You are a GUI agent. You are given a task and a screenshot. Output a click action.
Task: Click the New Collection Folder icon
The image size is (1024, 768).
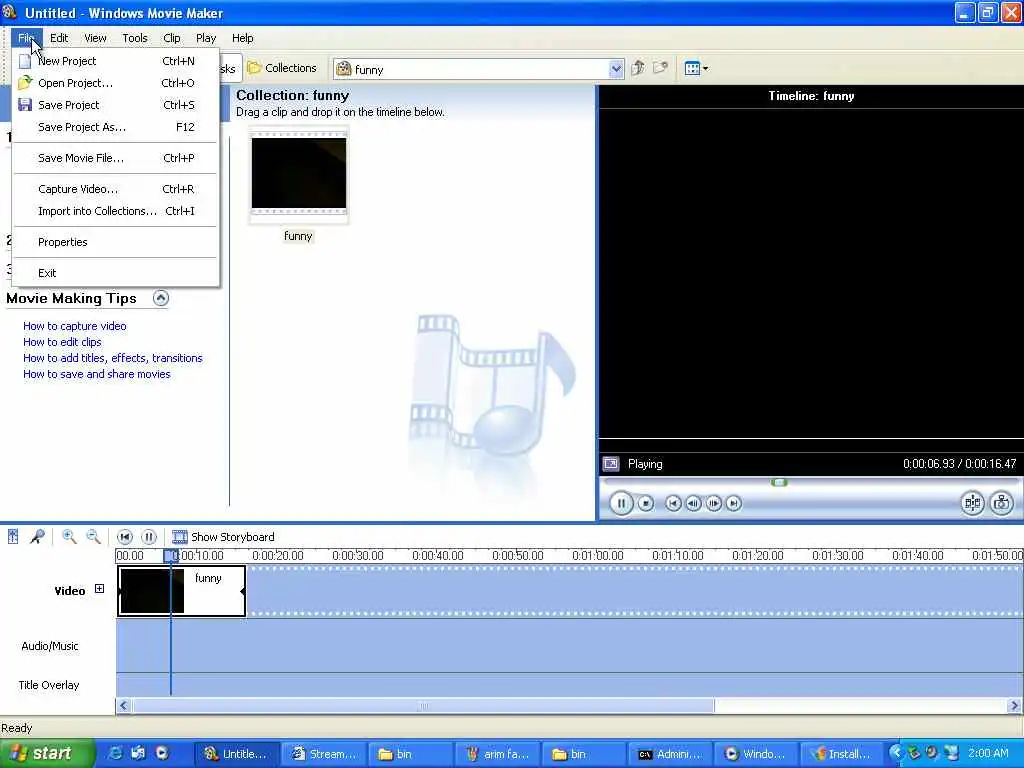660,68
